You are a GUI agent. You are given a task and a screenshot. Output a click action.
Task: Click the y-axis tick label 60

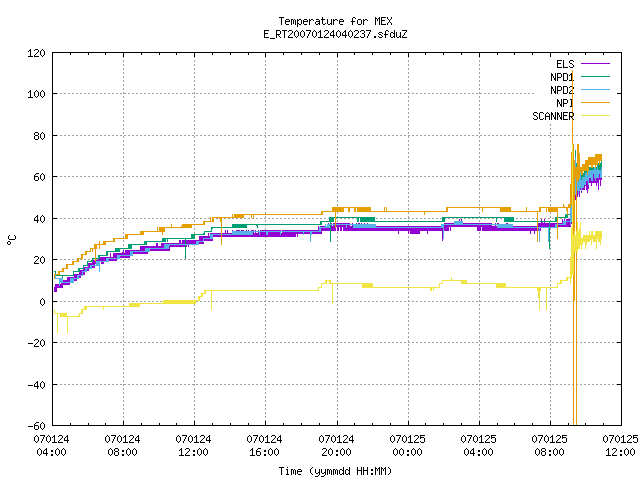point(39,177)
